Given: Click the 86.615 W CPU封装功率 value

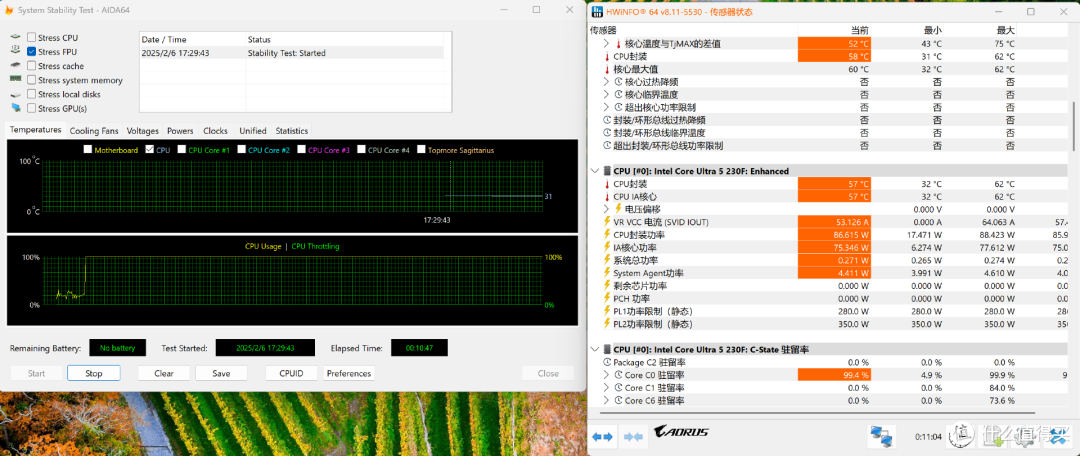Looking at the screenshot, I should [834, 235].
